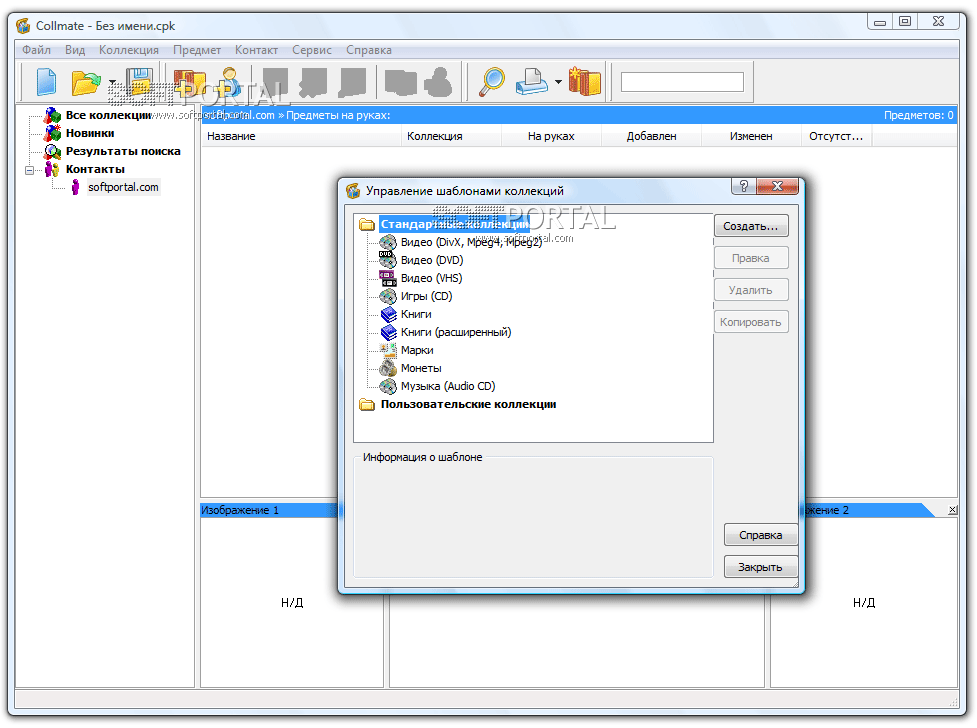Select the Книги template
Screen dimensions: 977x728
point(416,314)
